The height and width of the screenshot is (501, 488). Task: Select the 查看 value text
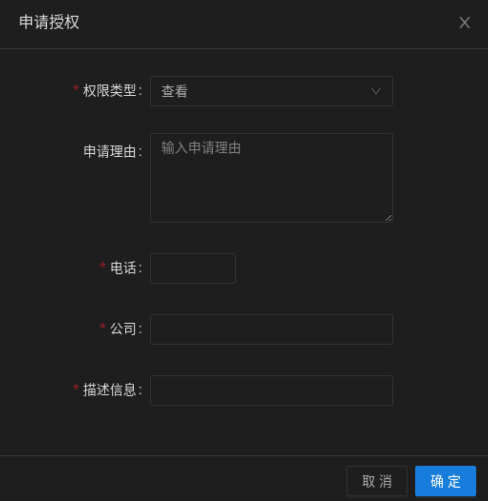174,91
